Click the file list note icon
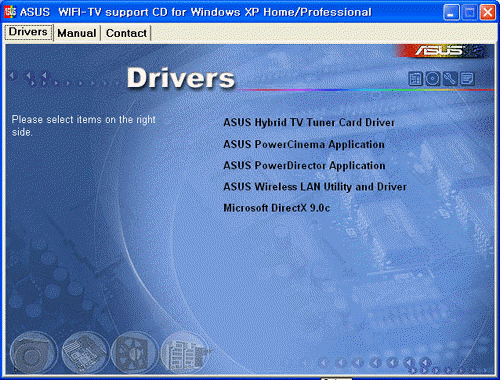500x380 pixels. pyautogui.click(x=467, y=79)
